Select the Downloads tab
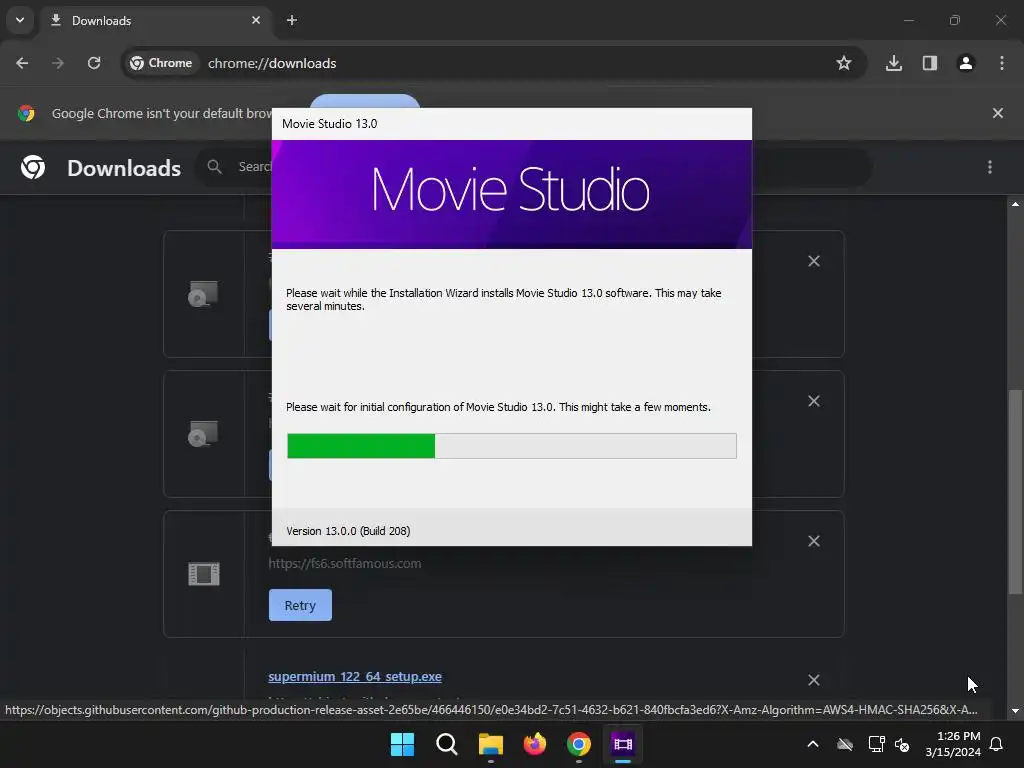 click(x=157, y=20)
